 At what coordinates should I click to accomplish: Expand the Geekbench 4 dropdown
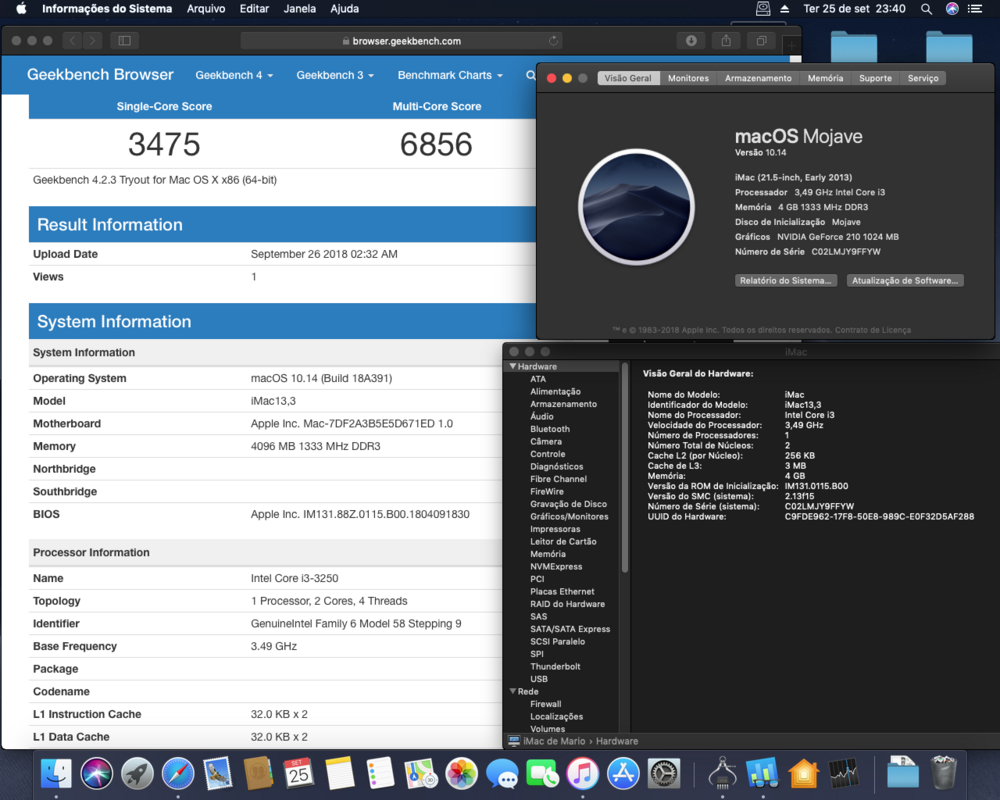pos(234,75)
